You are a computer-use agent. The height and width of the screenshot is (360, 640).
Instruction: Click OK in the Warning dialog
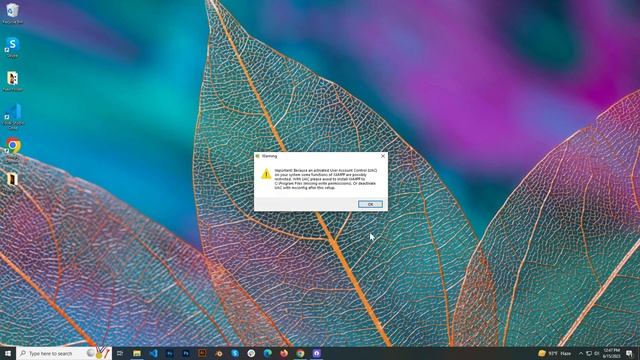coord(370,204)
